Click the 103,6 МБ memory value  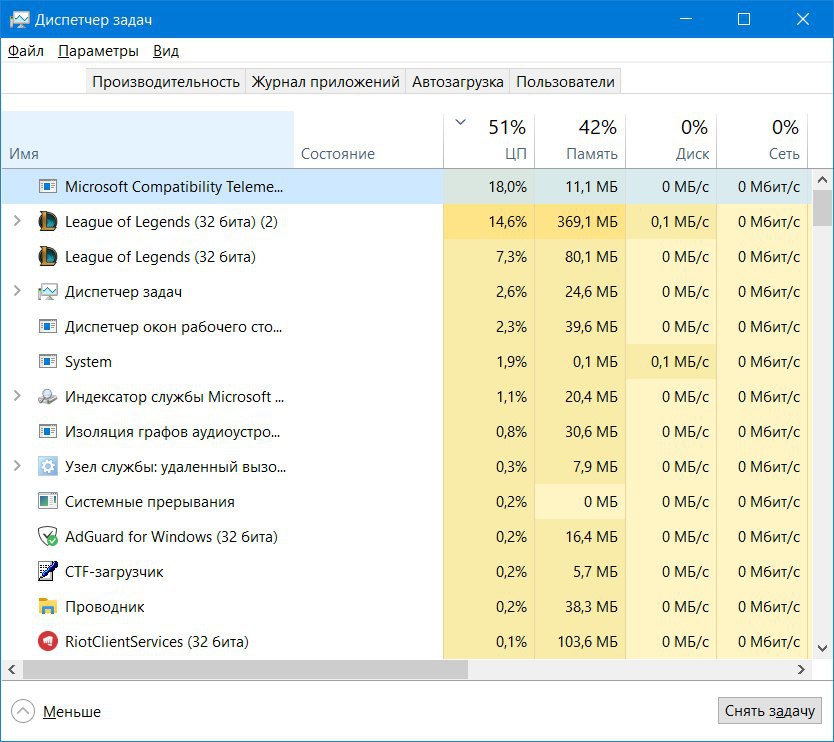pos(587,642)
